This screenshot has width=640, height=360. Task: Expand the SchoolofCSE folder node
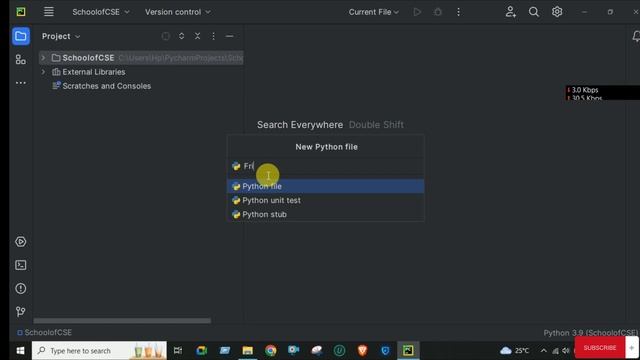click(43, 58)
